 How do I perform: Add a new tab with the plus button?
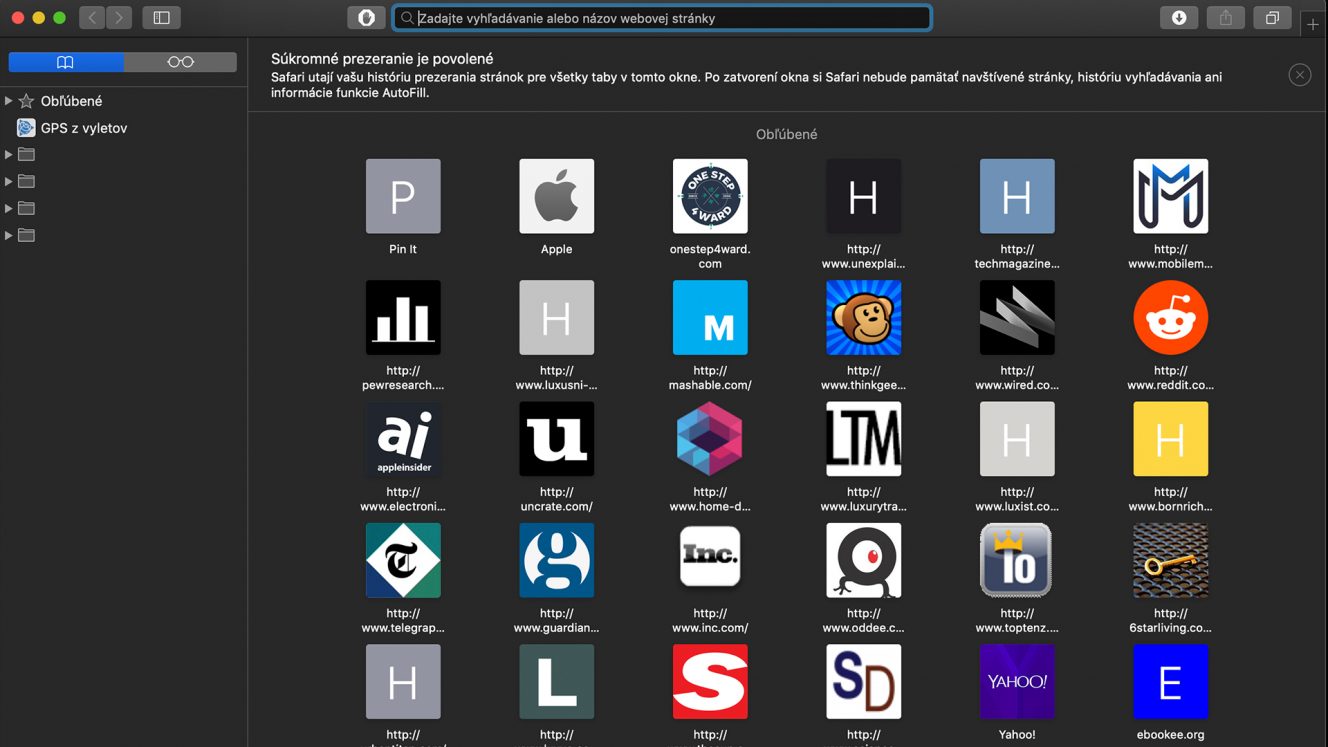1313,24
